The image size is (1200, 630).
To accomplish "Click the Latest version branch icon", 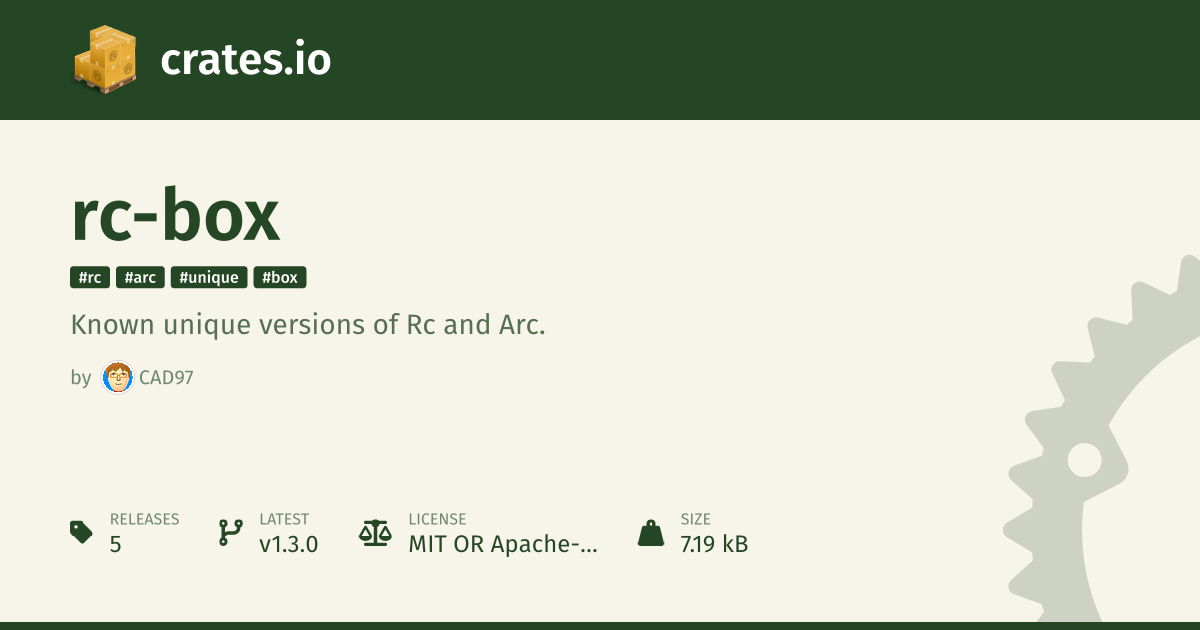I will click(x=230, y=532).
